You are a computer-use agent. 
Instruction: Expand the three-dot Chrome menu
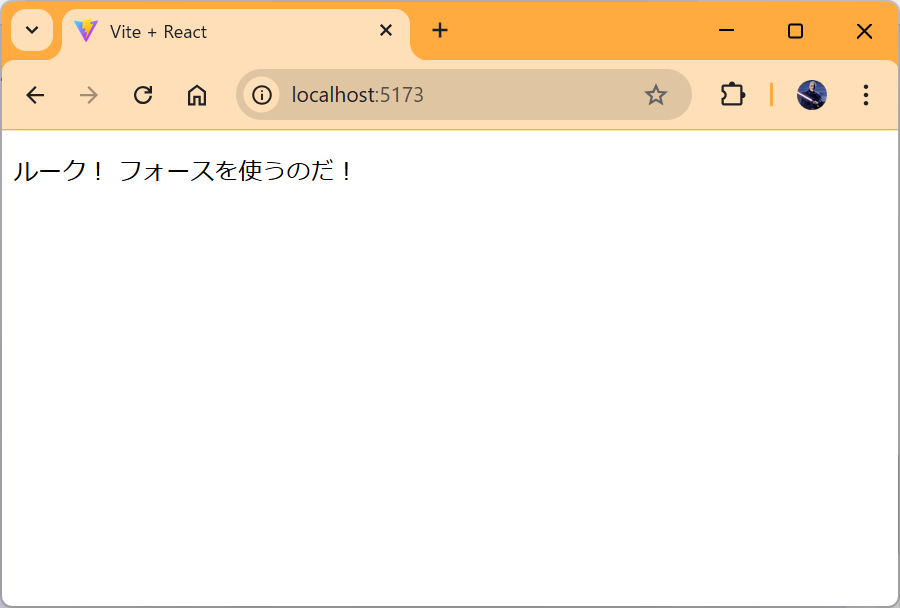click(866, 95)
